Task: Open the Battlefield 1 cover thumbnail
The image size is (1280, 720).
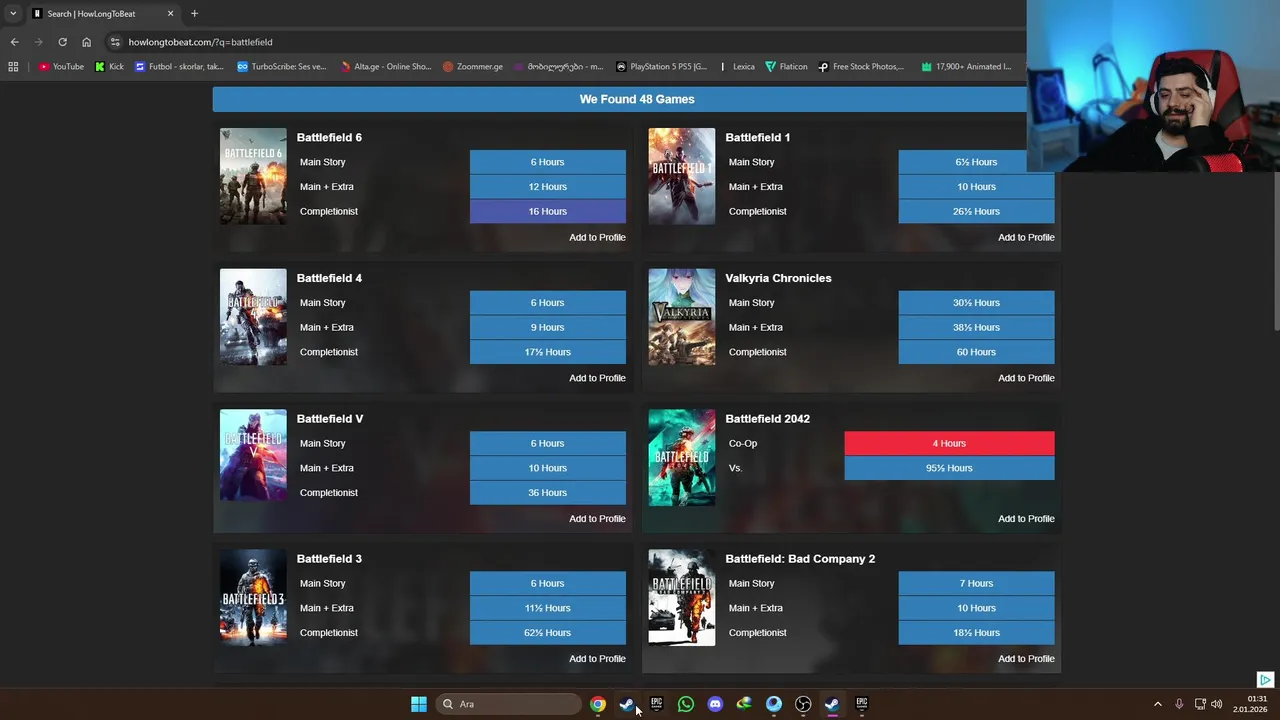Action: coord(682,176)
